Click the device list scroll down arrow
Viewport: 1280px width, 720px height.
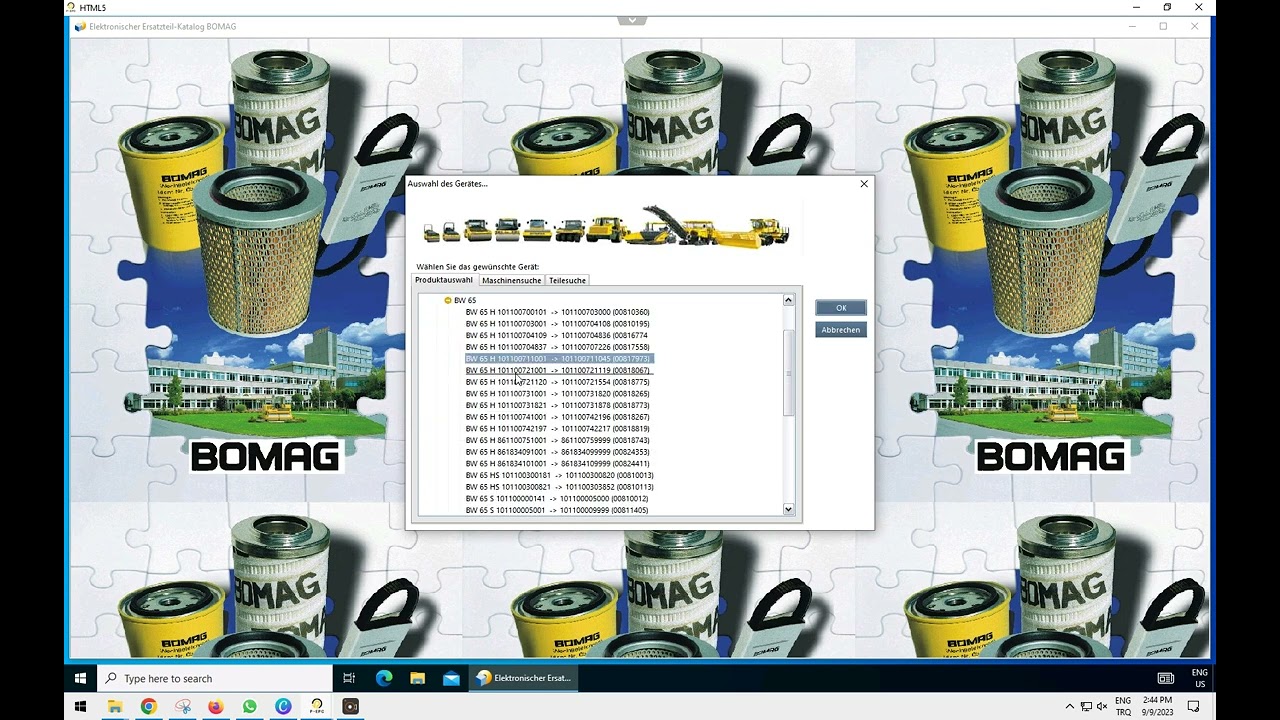[x=788, y=510]
